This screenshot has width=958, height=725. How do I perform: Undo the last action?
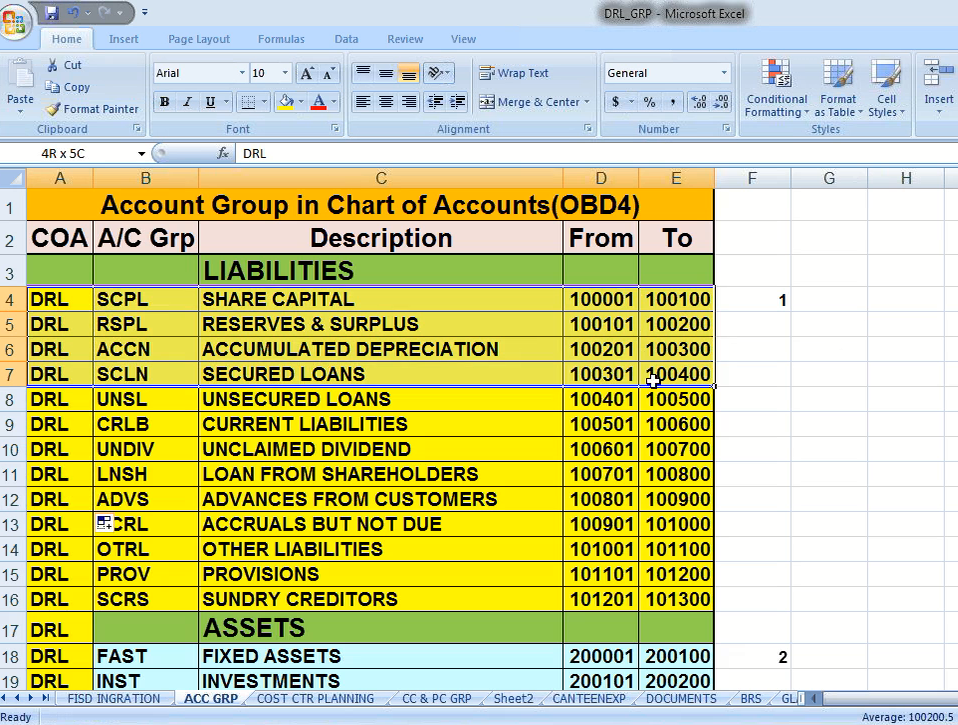[74, 13]
